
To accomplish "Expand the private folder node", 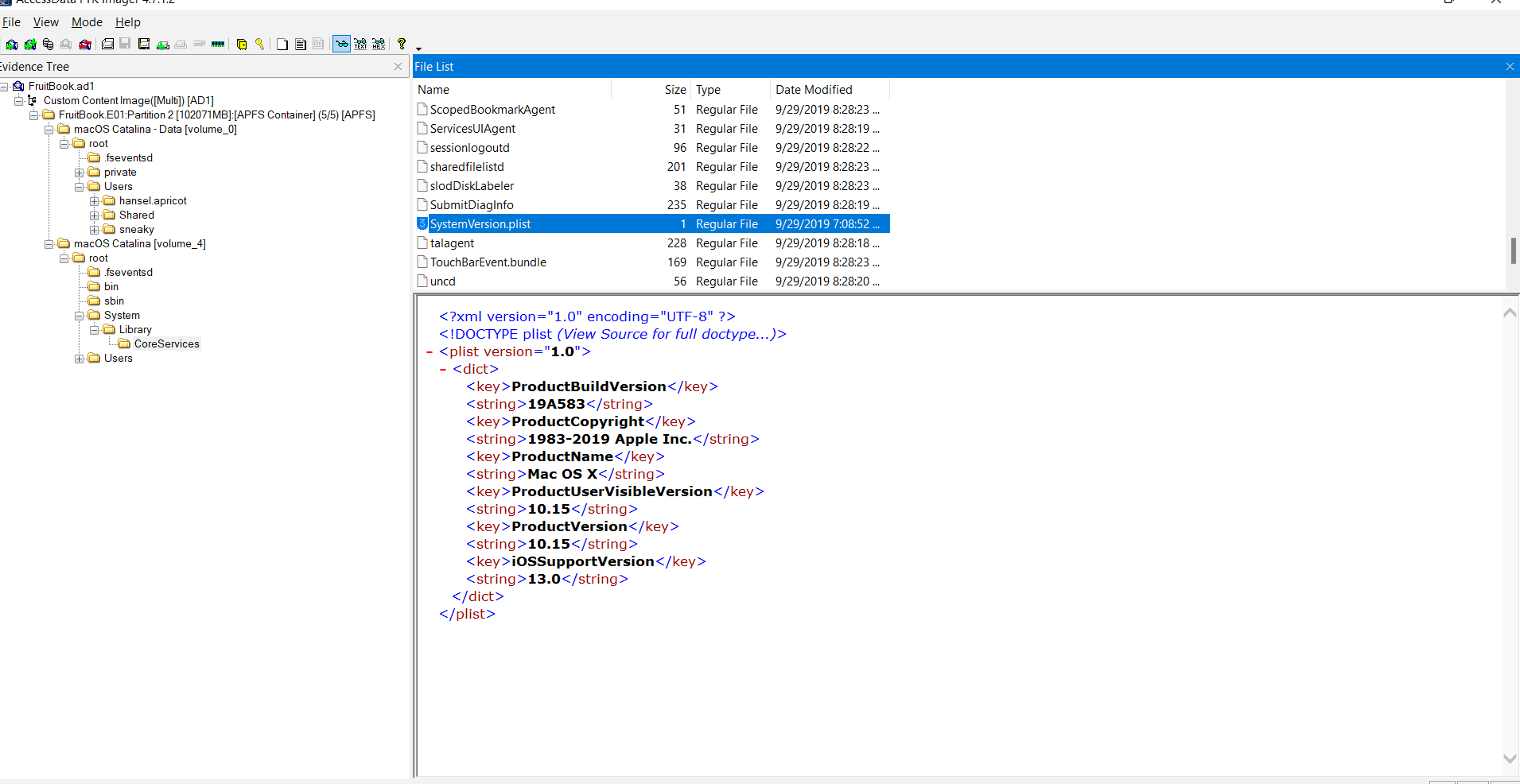I will pyautogui.click(x=80, y=172).
